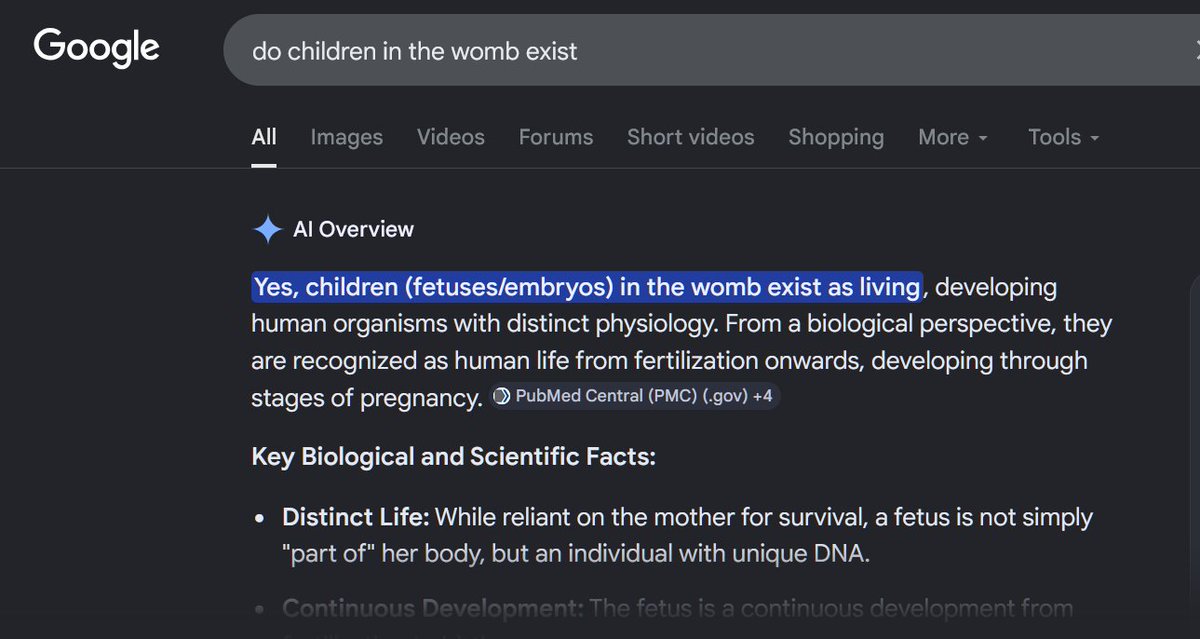Open the More dropdown arrow

click(983, 138)
